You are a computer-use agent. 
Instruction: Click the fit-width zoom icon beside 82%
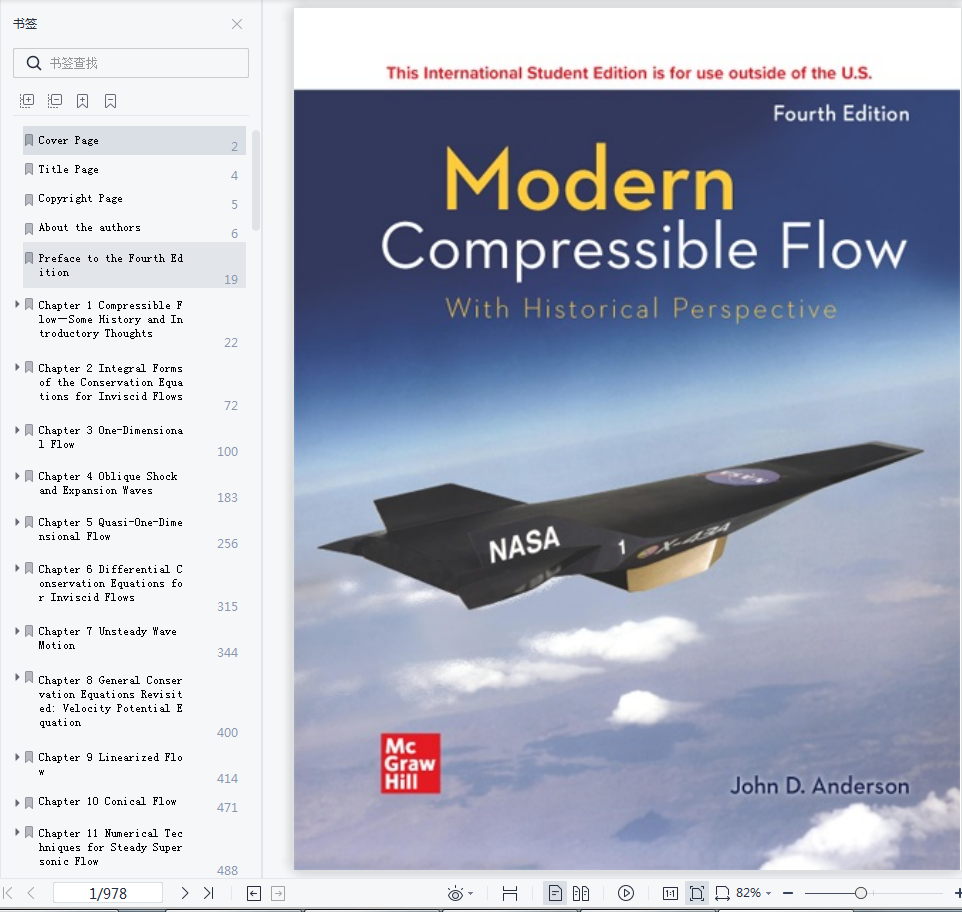722,893
